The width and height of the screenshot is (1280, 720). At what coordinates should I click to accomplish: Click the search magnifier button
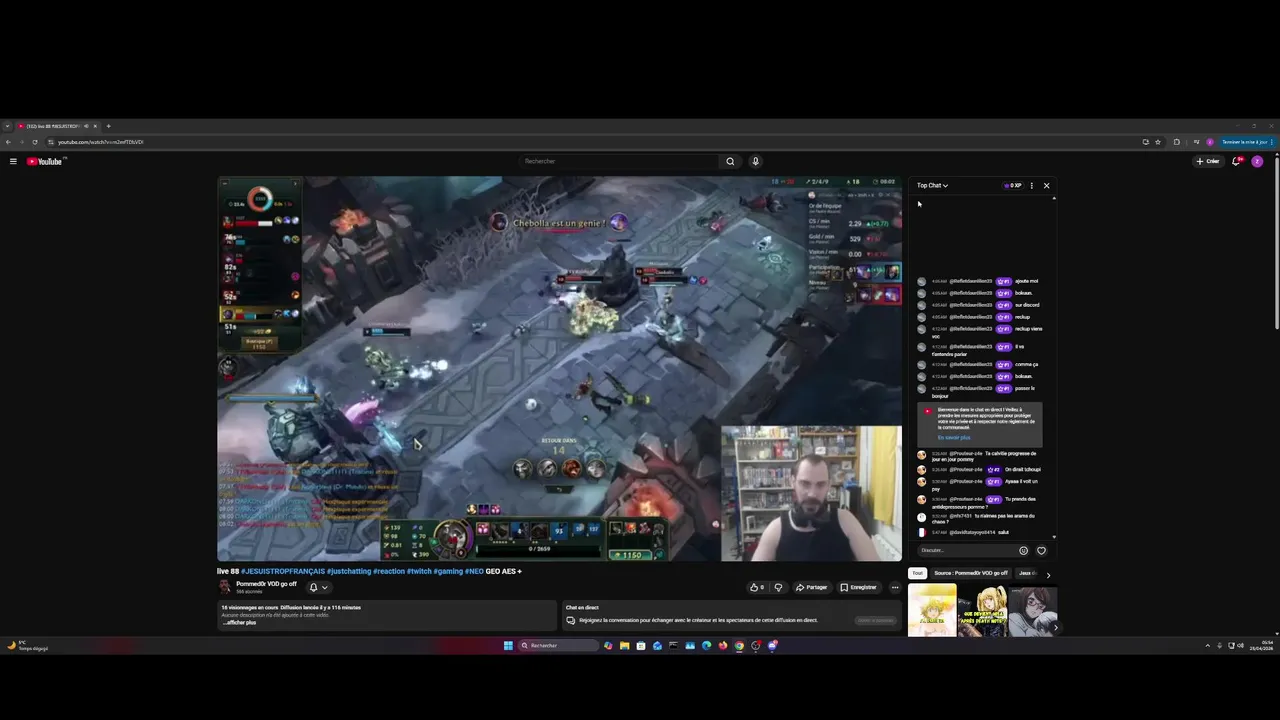730,161
